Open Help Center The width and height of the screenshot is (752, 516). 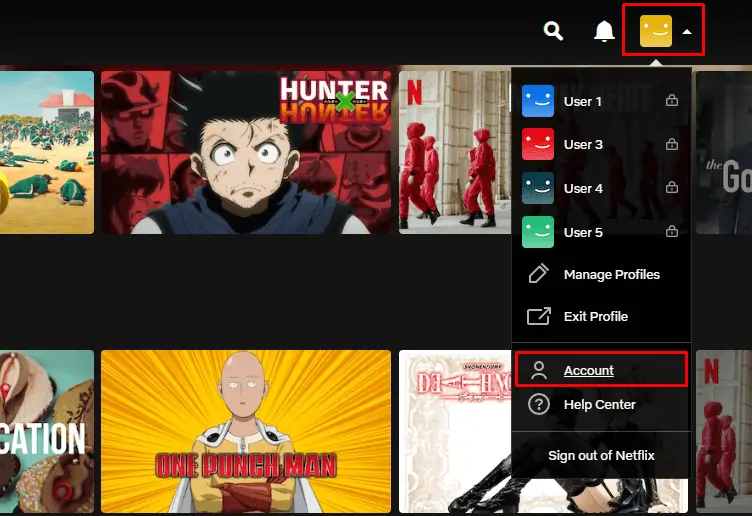(x=599, y=405)
